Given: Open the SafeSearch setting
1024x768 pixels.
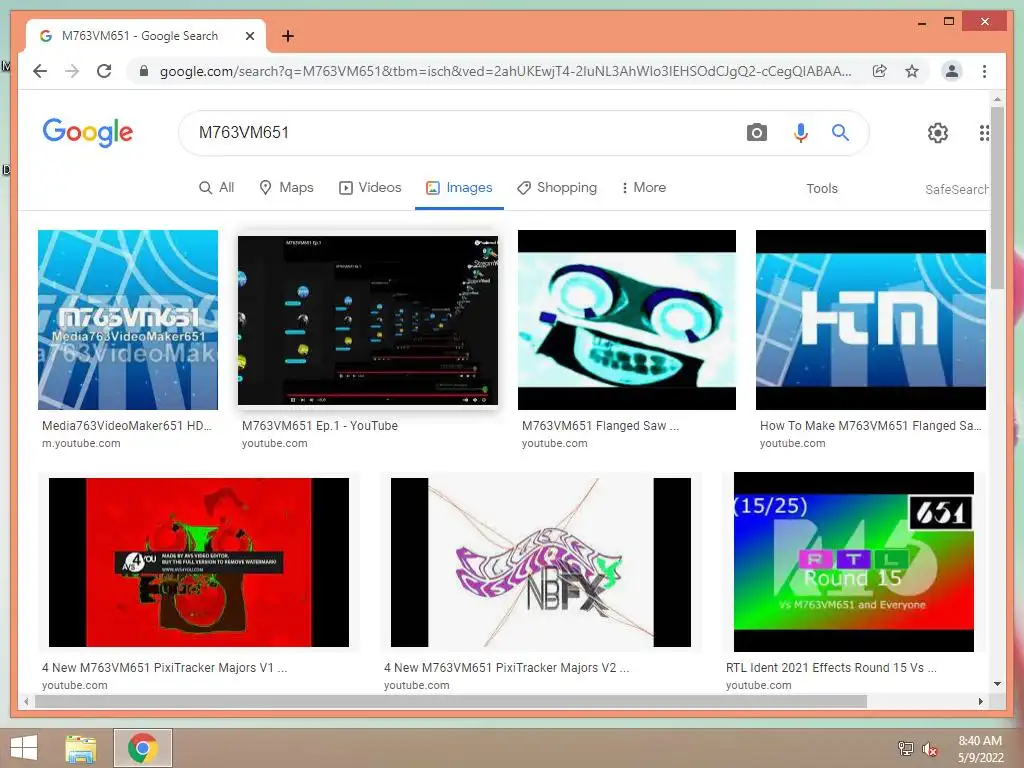Looking at the screenshot, I should coord(956,189).
